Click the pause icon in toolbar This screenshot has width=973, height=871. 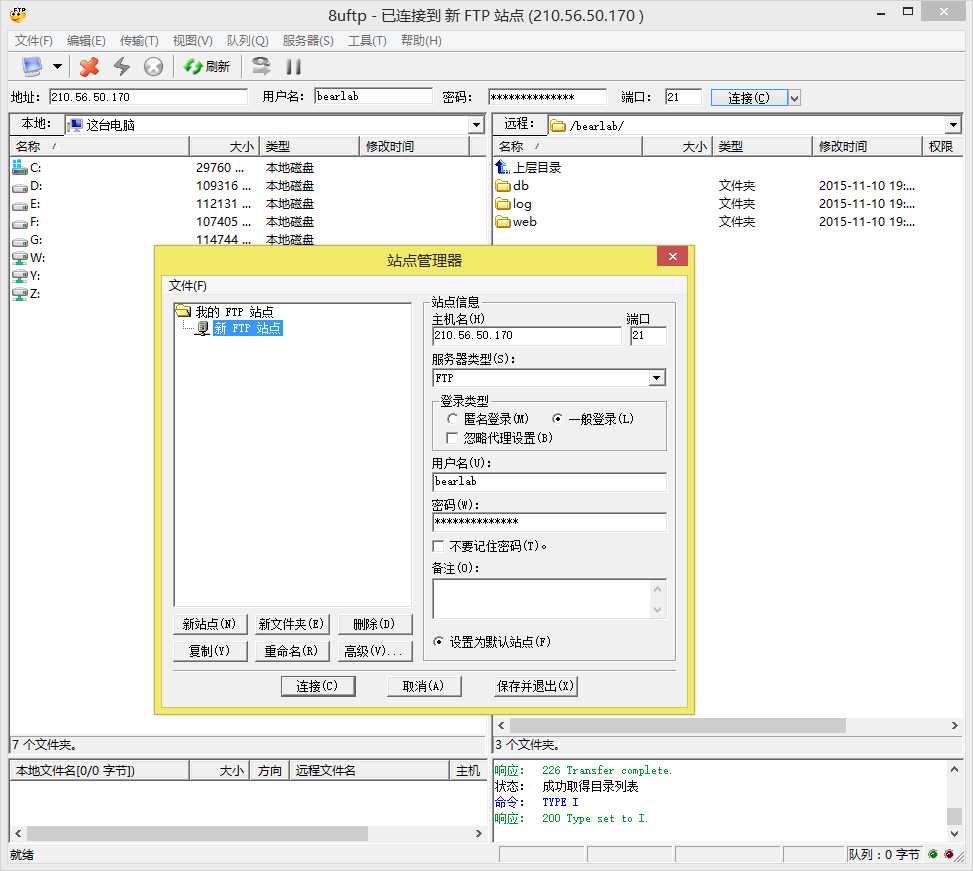click(x=294, y=66)
